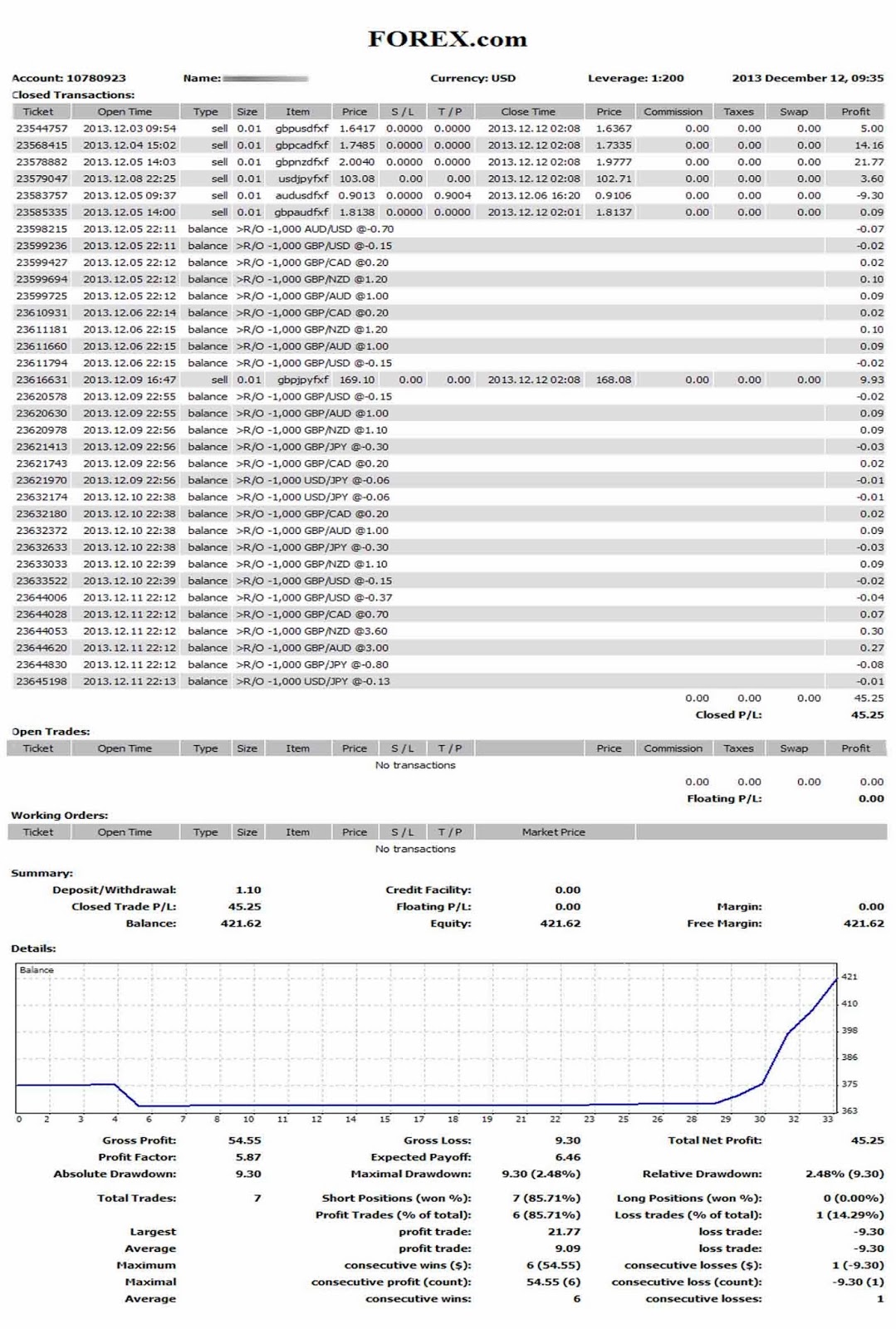Click the Working Orders section heading

click(60, 816)
